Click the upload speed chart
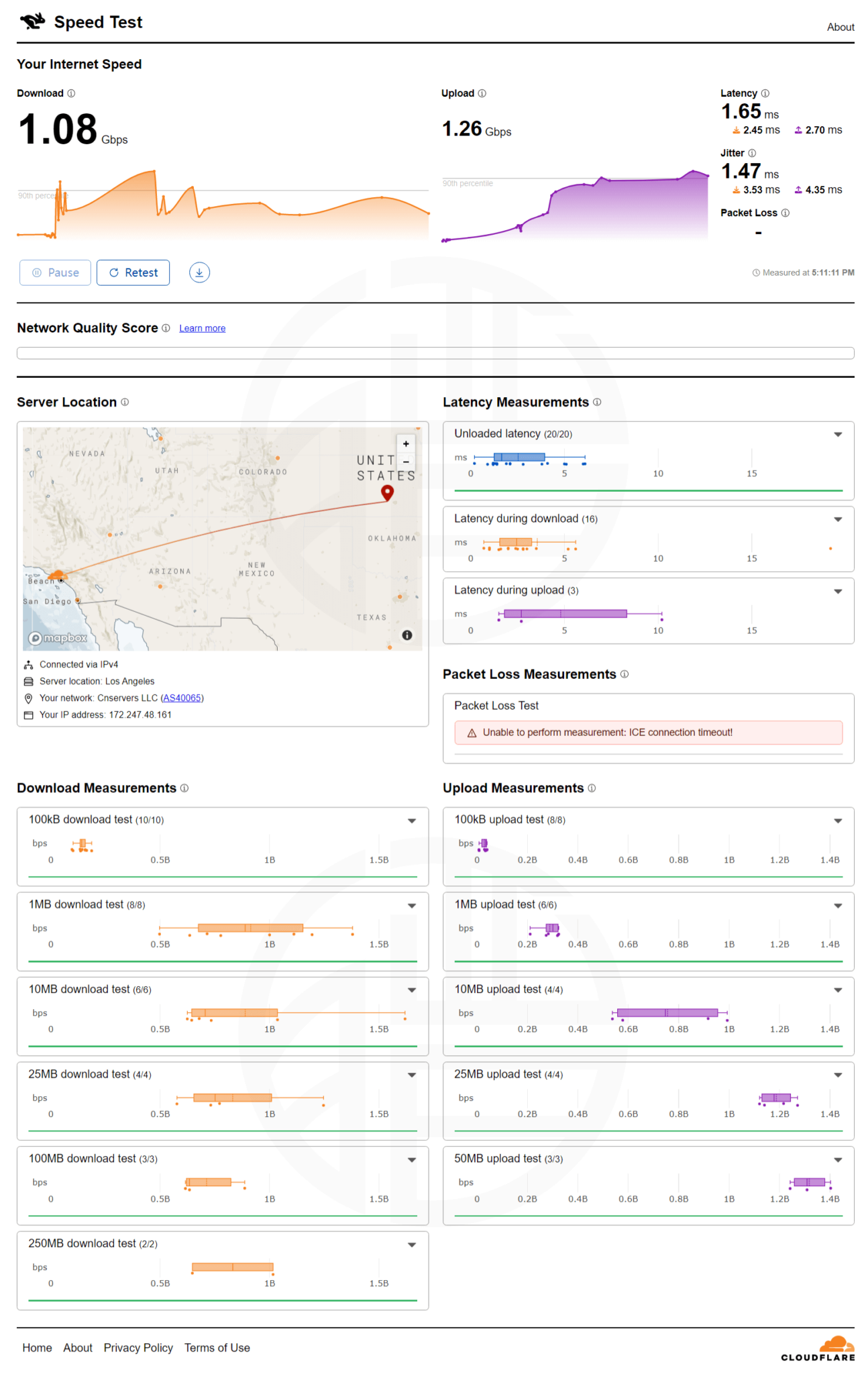The width and height of the screenshot is (868, 1374). [575, 205]
